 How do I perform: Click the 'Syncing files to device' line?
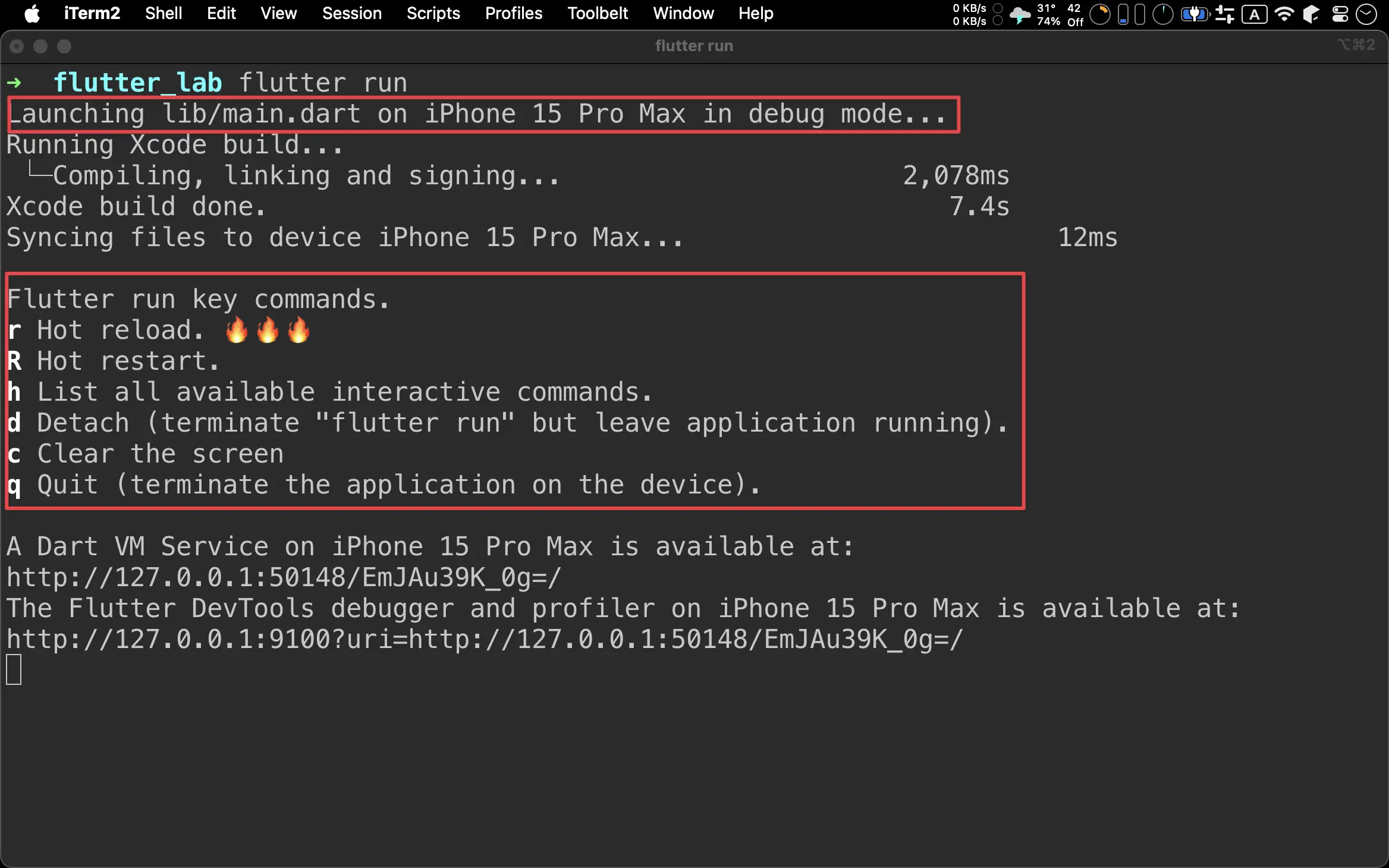345,237
